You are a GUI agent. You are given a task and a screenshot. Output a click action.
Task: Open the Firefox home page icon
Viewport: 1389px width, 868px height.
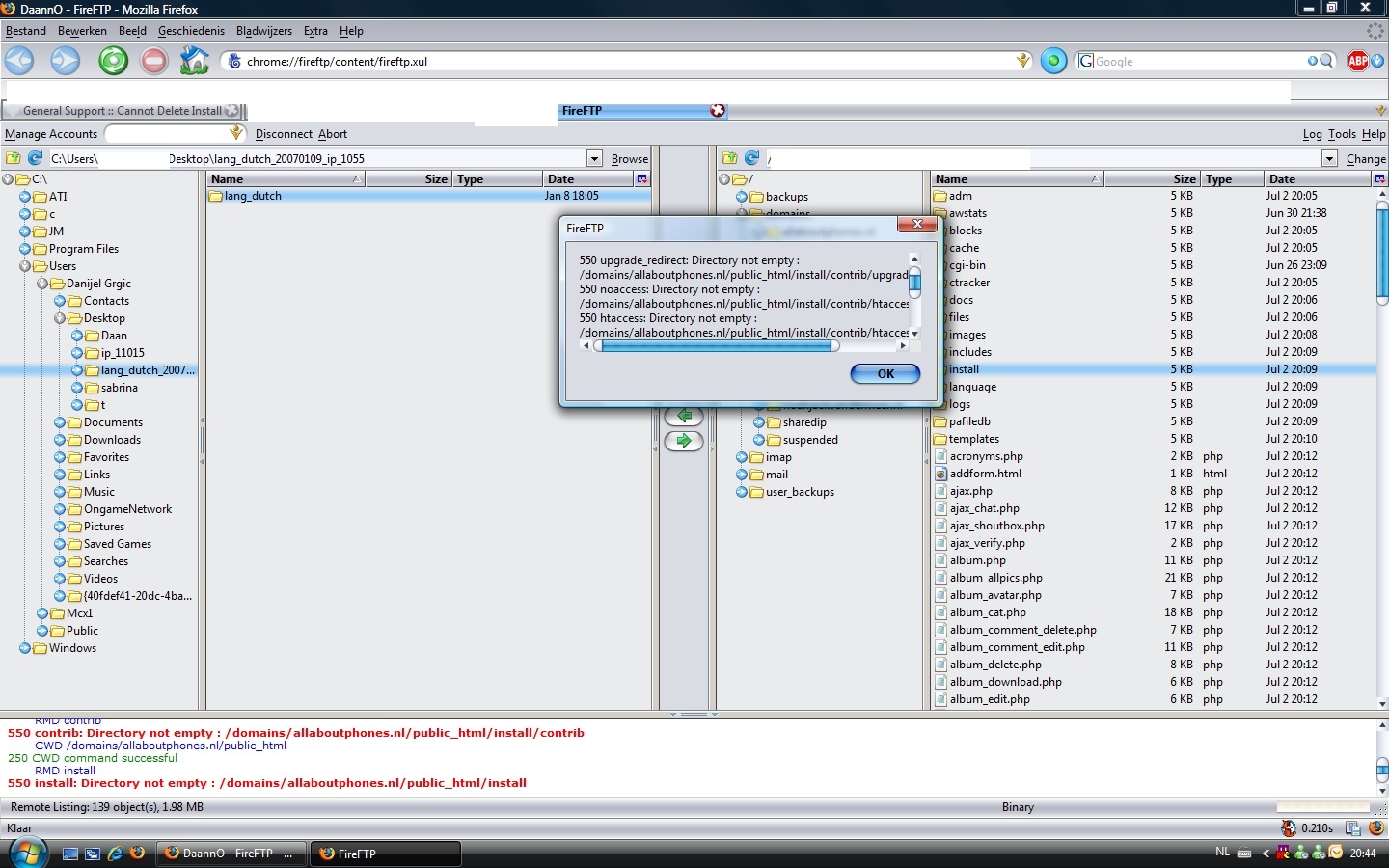click(x=195, y=61)
